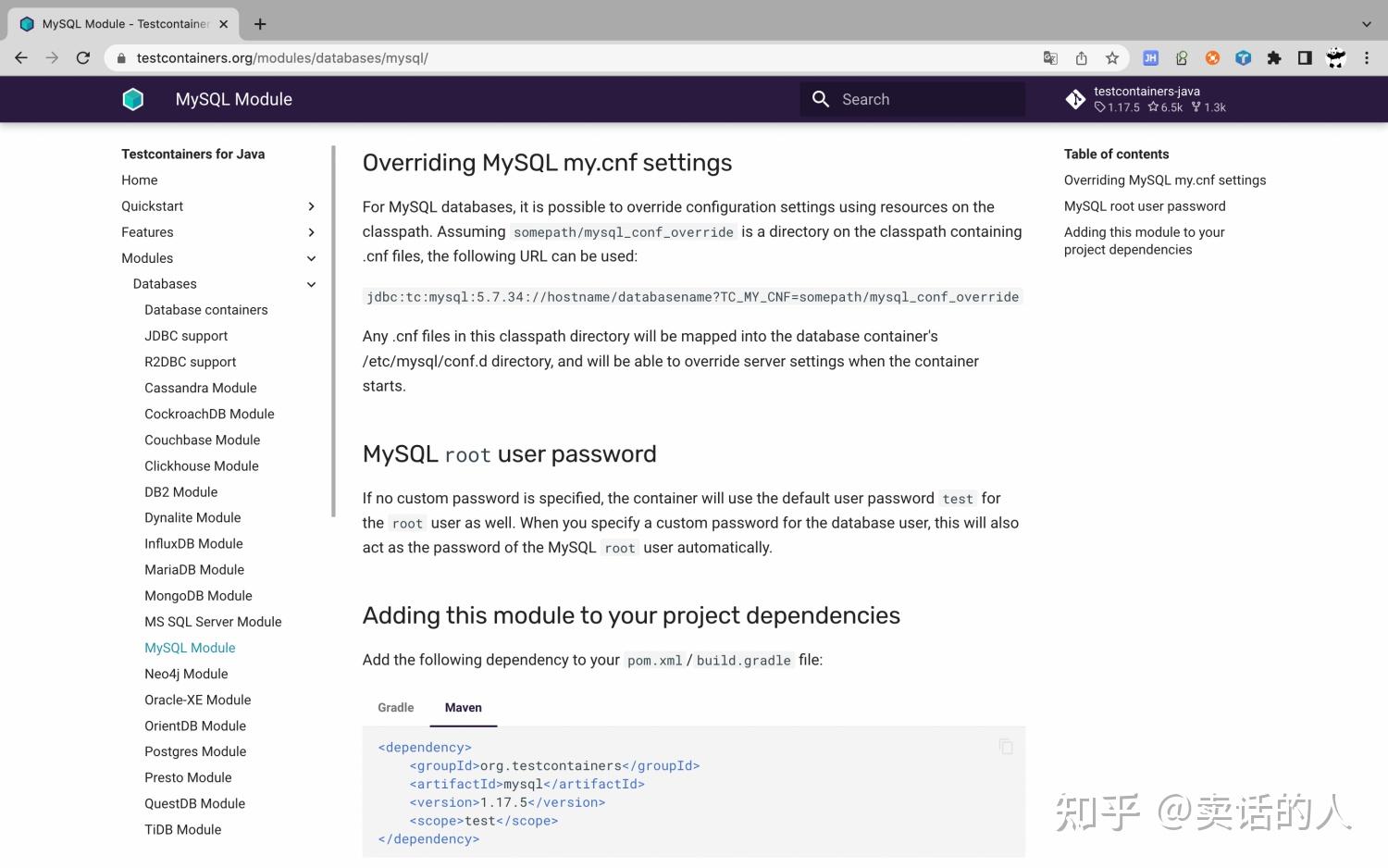Click the sidebar scrollbar
The width and height of the screenshot is (1388, 868).
[333, 331]
